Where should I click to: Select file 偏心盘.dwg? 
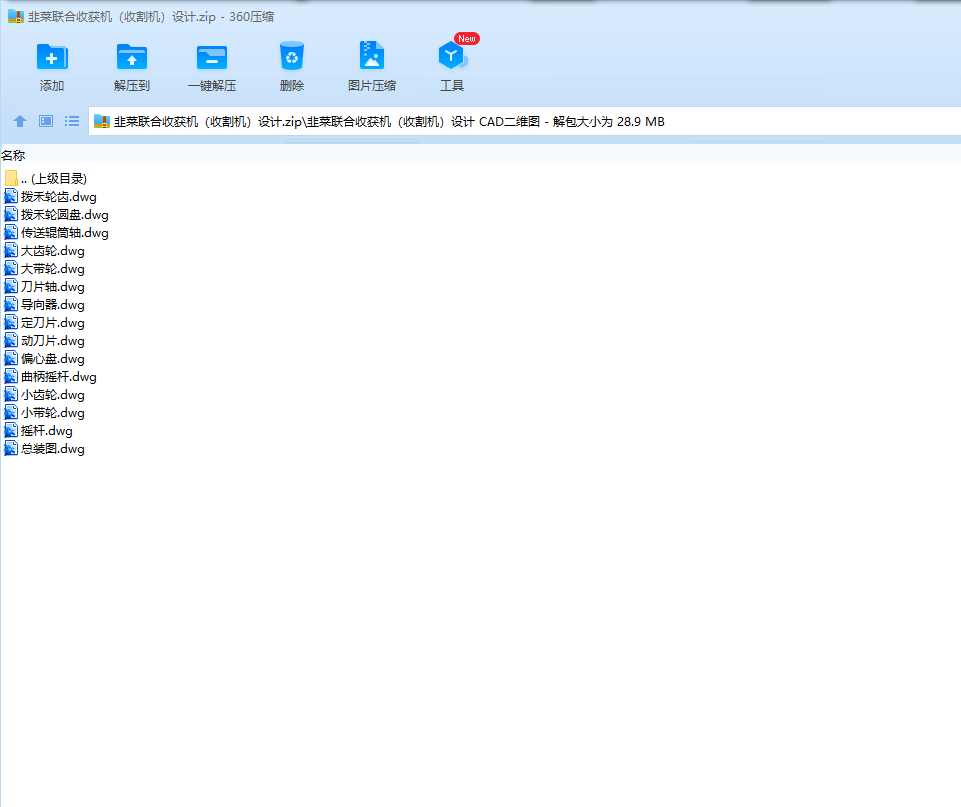coord(44,358)
